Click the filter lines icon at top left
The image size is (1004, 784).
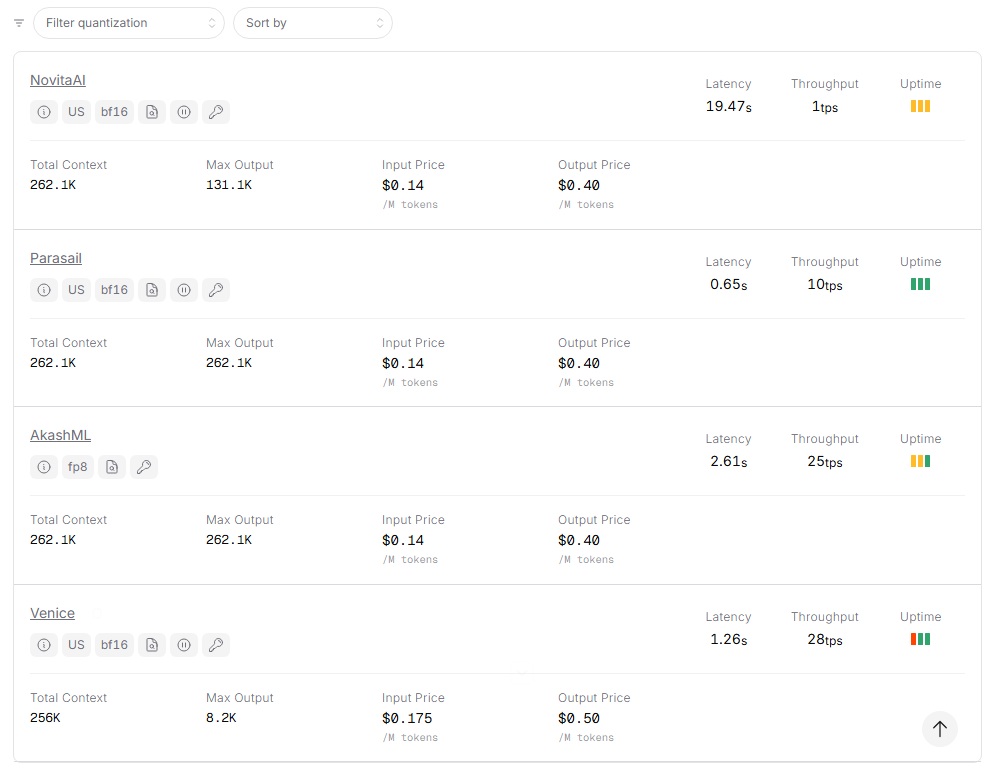tap(19, 23)
